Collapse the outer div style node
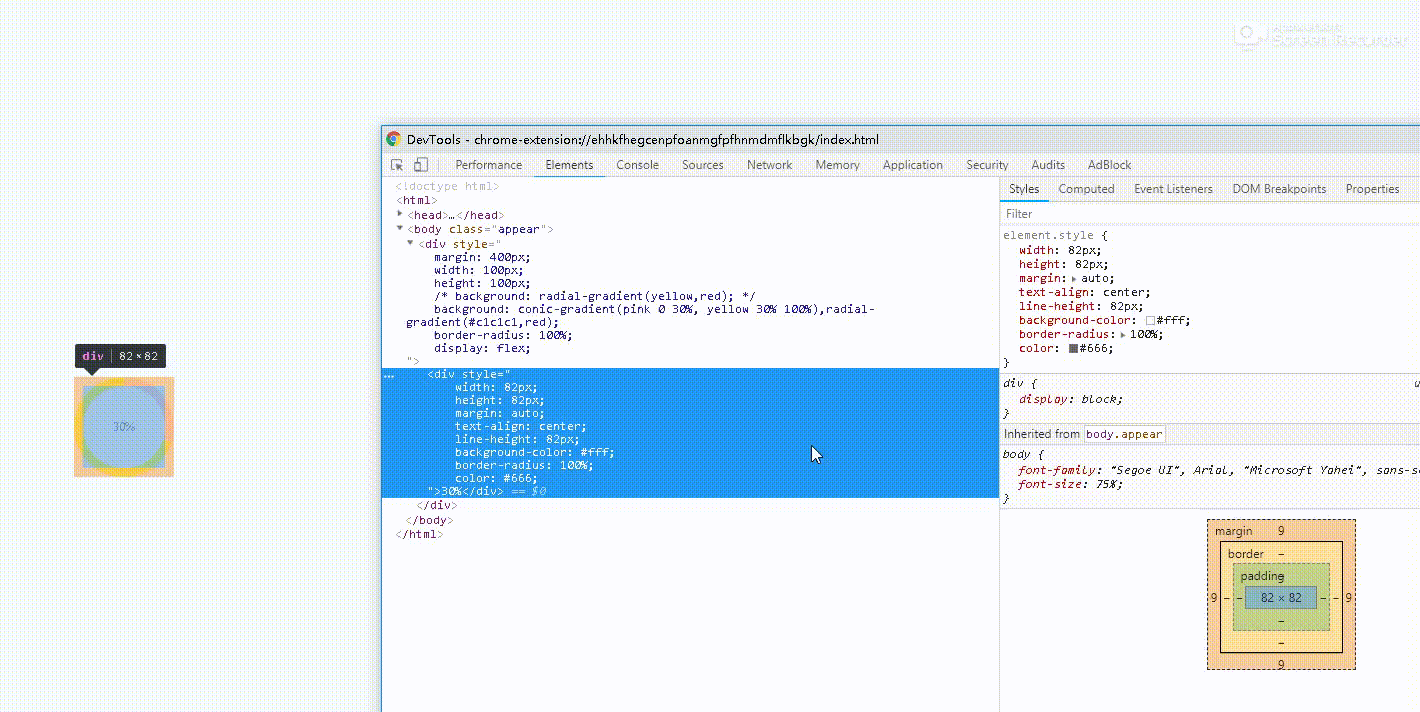This screenshot has width=1420, height=712. [411, 243]
